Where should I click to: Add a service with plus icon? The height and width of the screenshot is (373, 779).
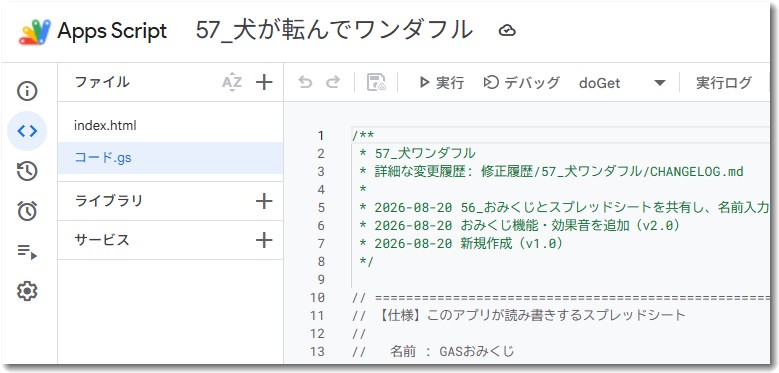264,240
